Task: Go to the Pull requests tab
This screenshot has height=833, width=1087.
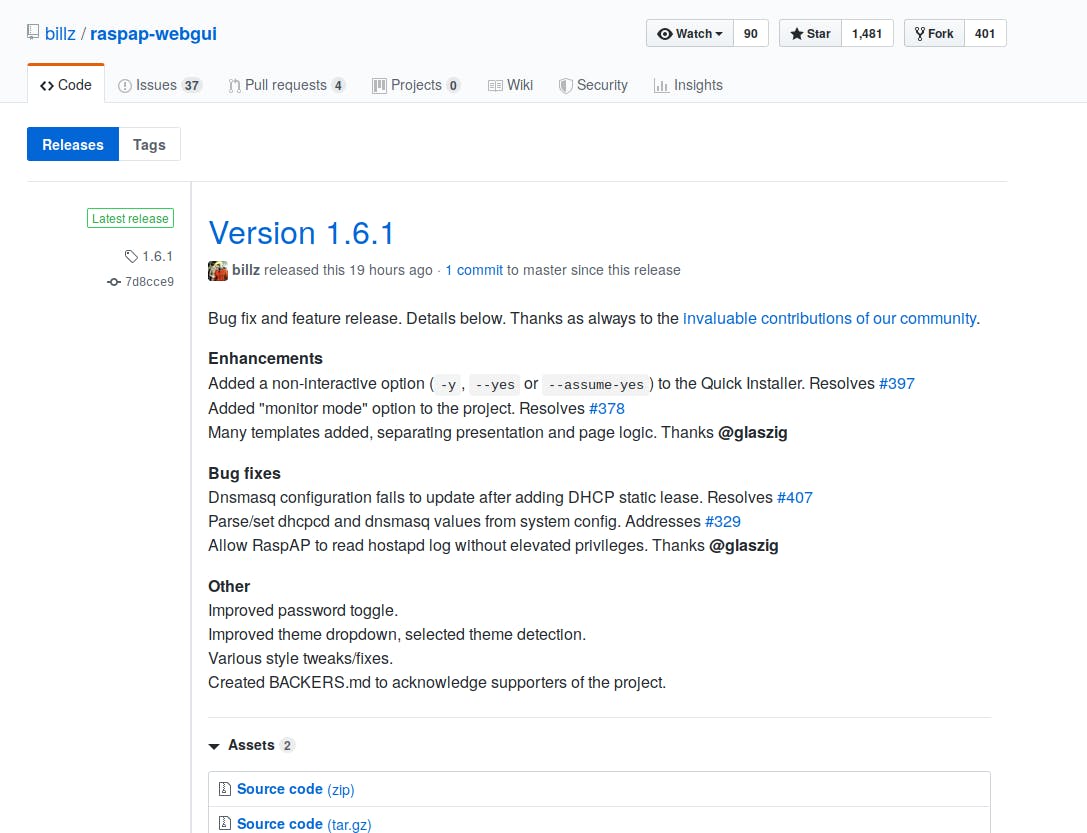Action: point(286,85)
